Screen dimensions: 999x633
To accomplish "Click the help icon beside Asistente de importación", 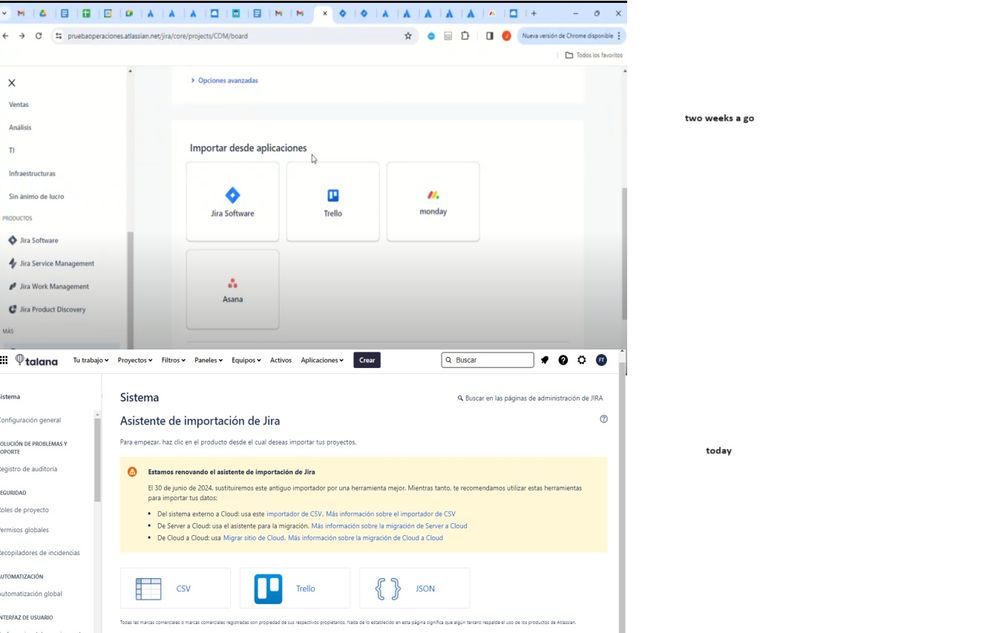I will tap(603, 419).
